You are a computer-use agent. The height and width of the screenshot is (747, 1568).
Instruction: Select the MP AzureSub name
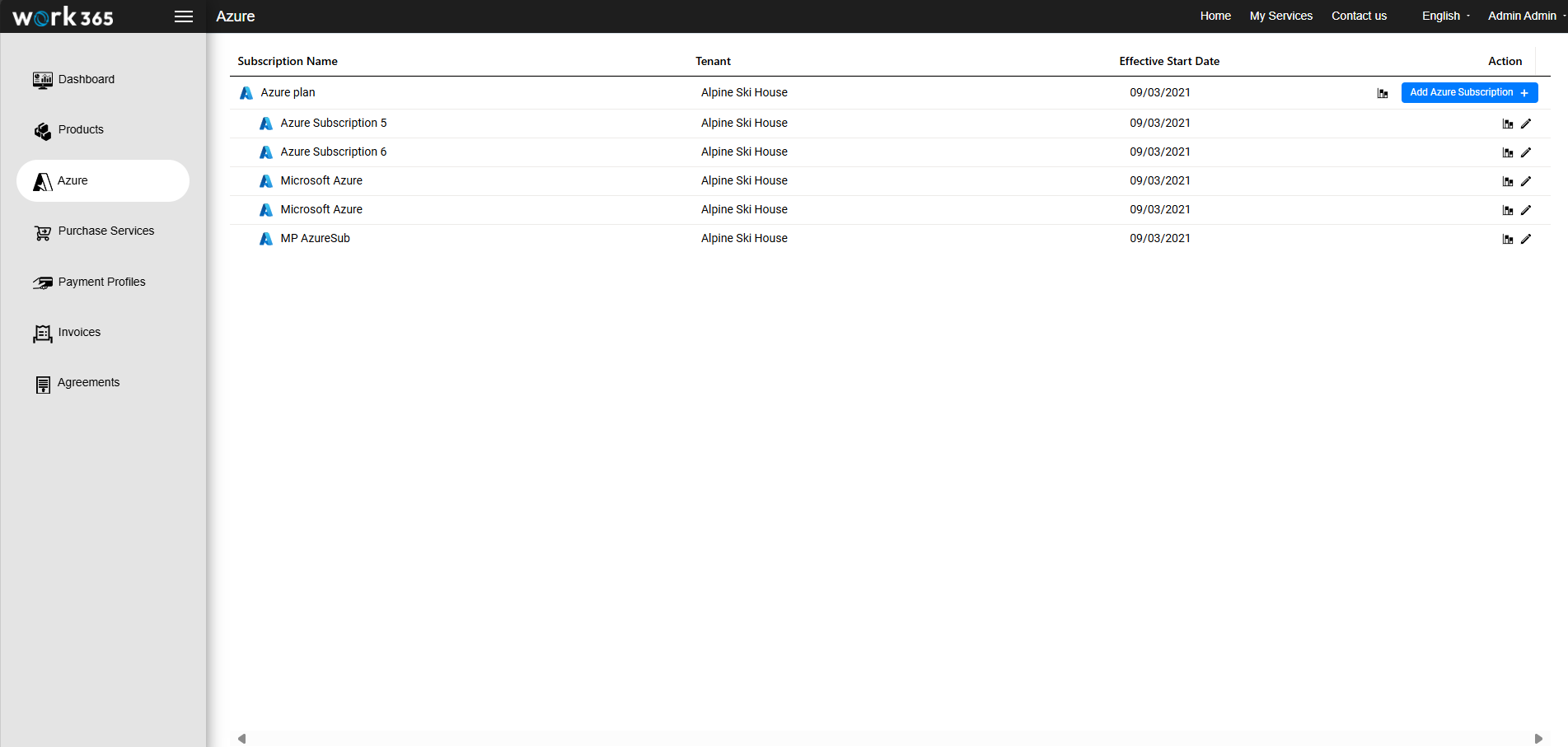pos(315,238)
